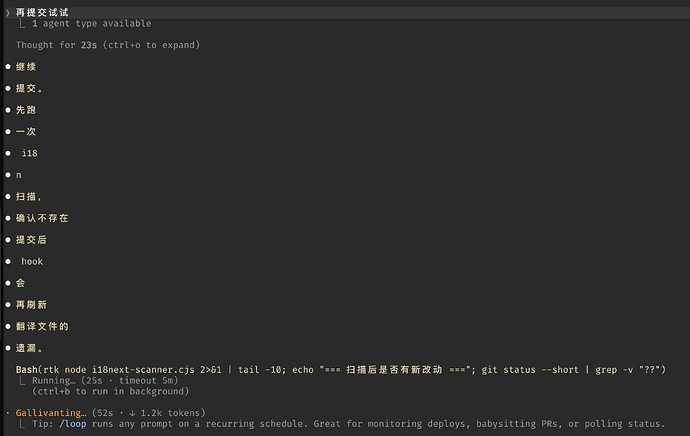Click the 遗漏。 line
Image resolution: width=690 pixels, height=436 pixels.
click(x=29, y=348)
